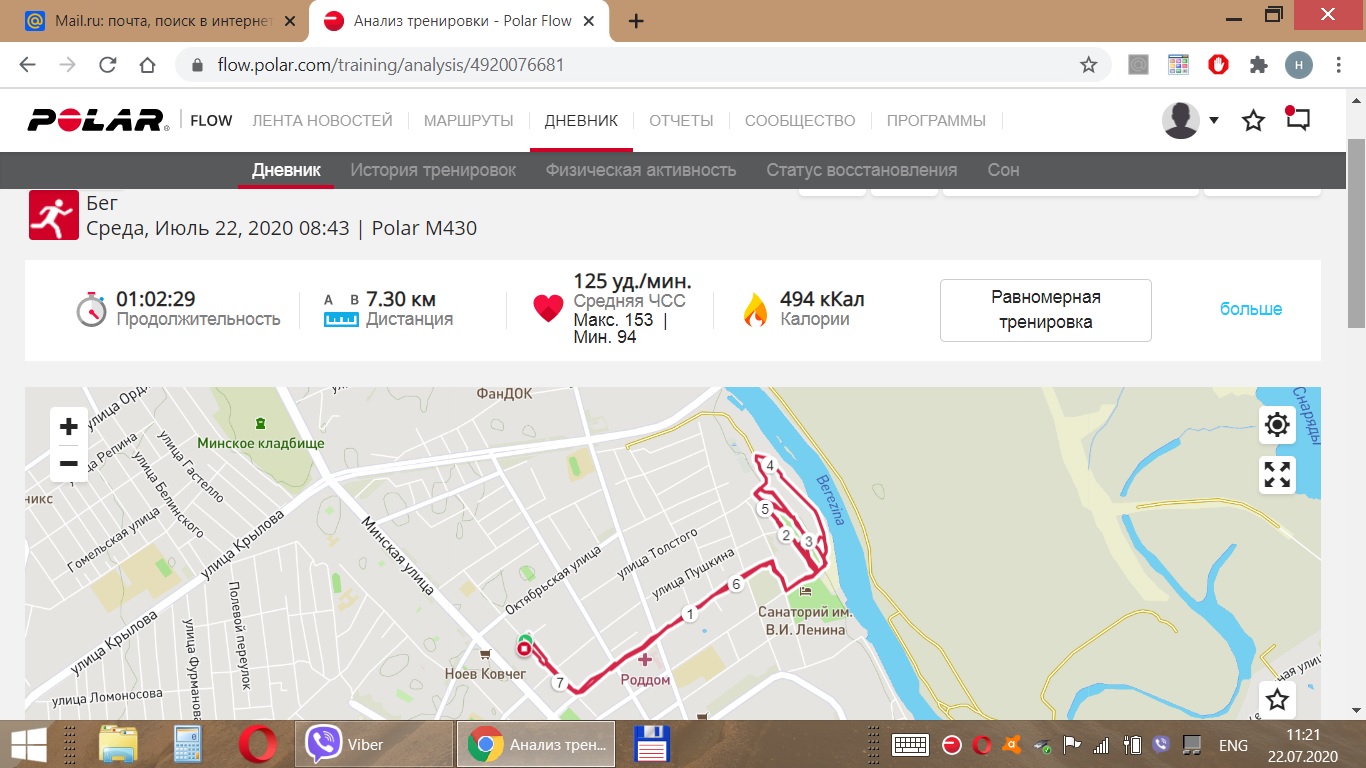Open the Chrome three-dot menu

1338,65
